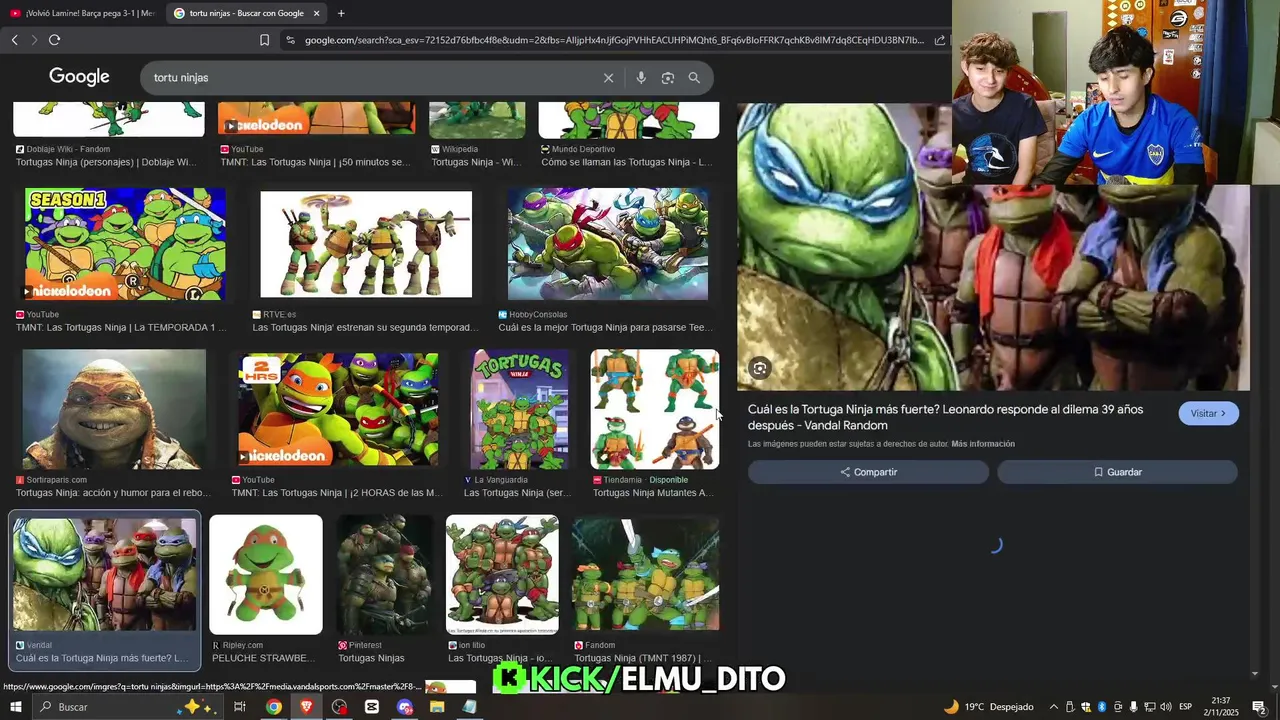Switch to the ¡Volvió Lamine! YouTube tab
Image resolution: width=1280 pixels, height=720 pixels.
tap(82, 13)
